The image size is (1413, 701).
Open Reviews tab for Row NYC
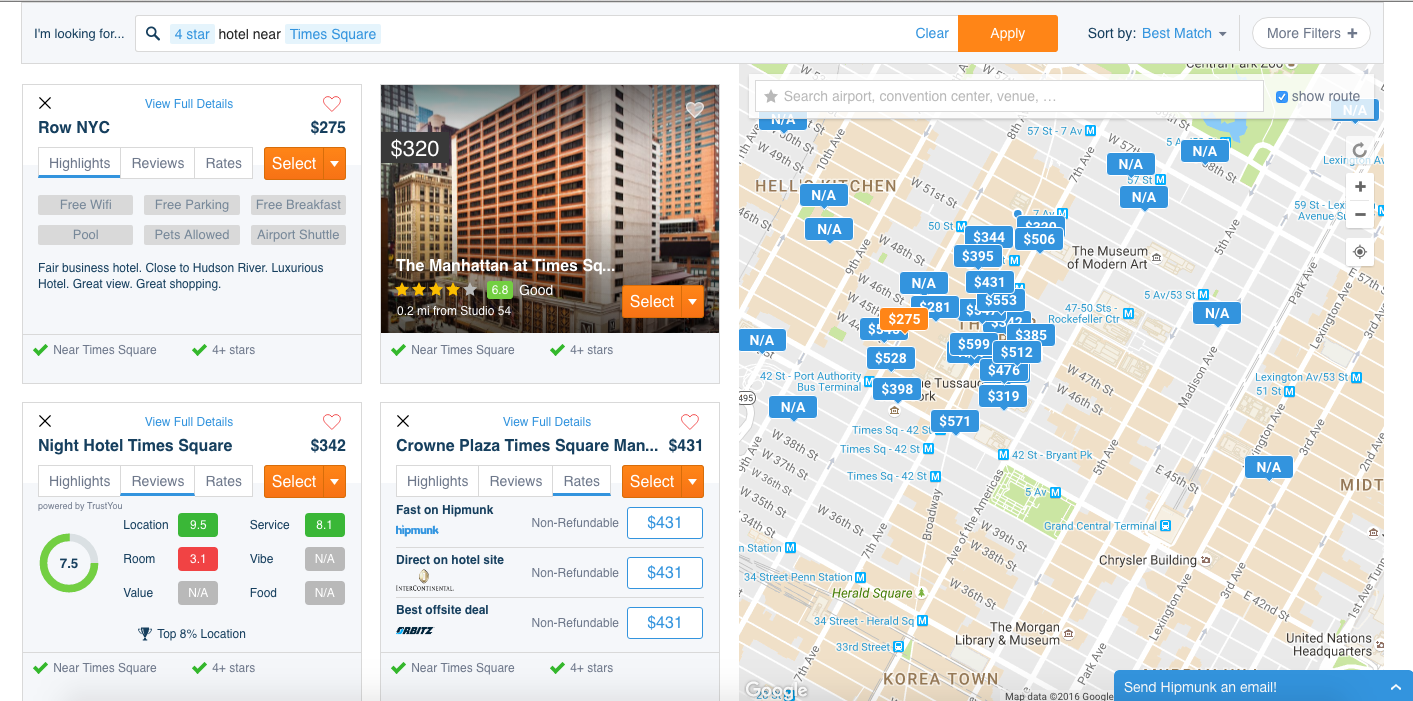158,163
